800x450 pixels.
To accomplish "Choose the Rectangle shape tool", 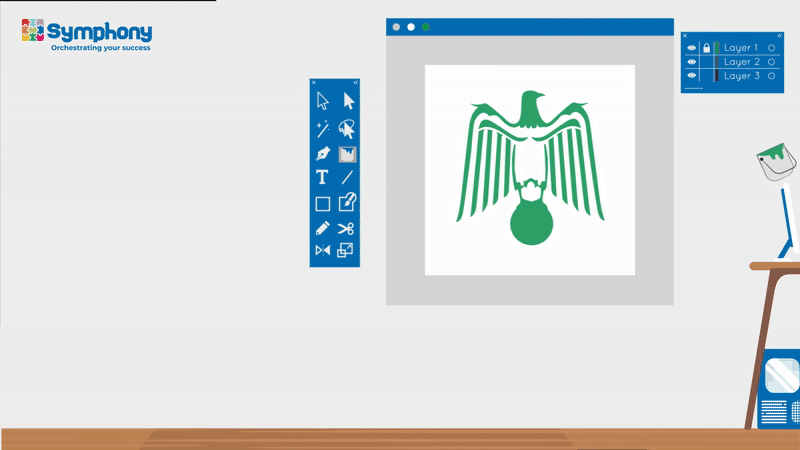I will (x=322, y=204).
